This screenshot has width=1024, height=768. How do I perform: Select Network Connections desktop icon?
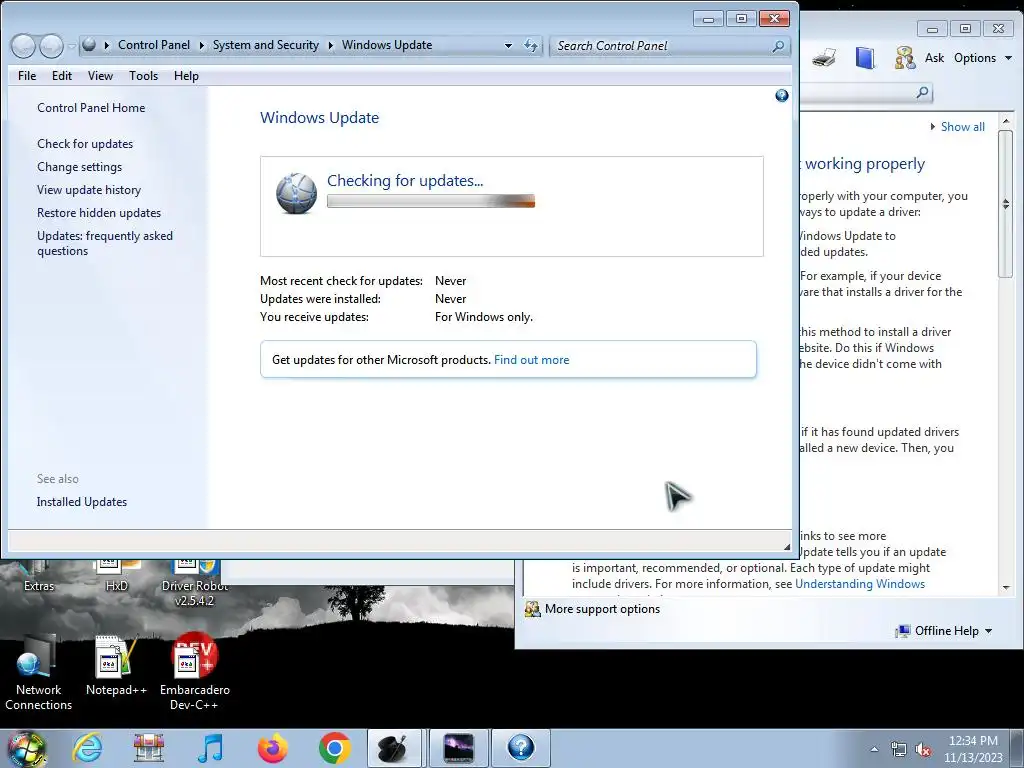[x=39, y=673]
